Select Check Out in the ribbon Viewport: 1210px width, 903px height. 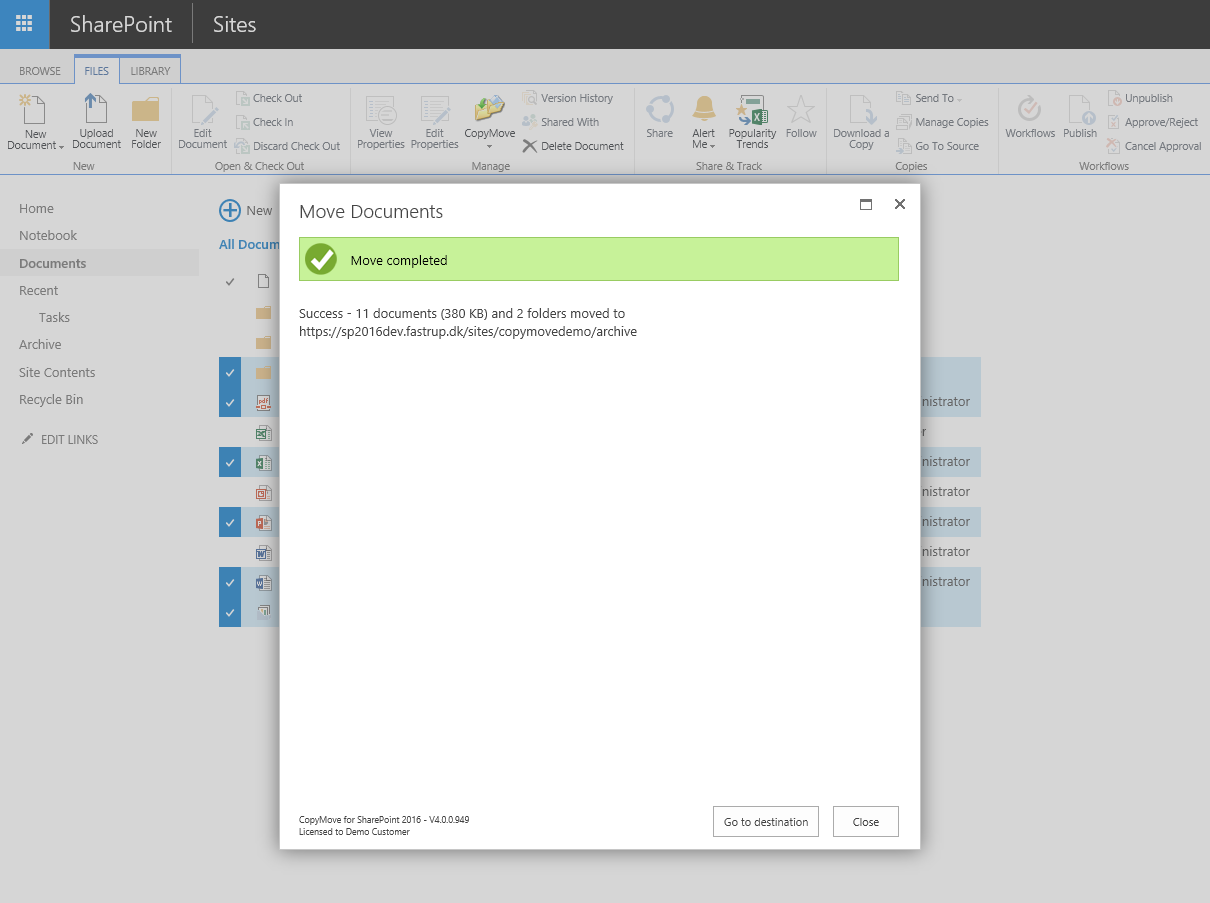(269, 98)
